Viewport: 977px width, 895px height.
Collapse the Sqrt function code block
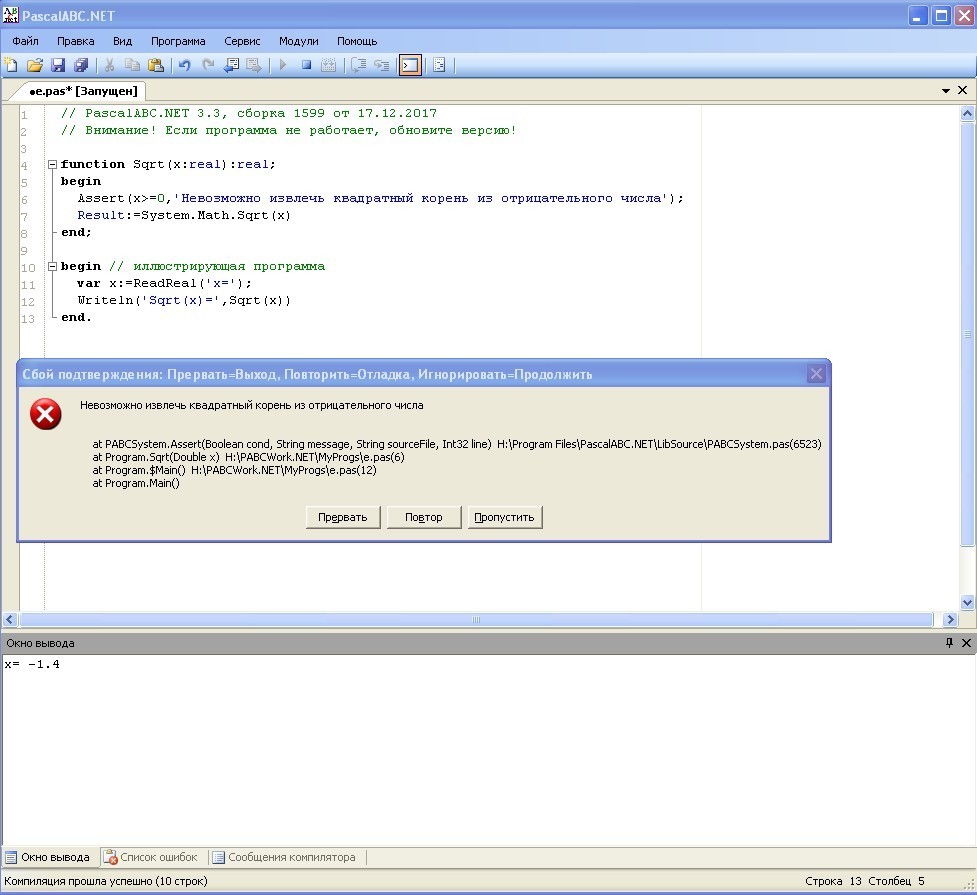tap(53, 165)
